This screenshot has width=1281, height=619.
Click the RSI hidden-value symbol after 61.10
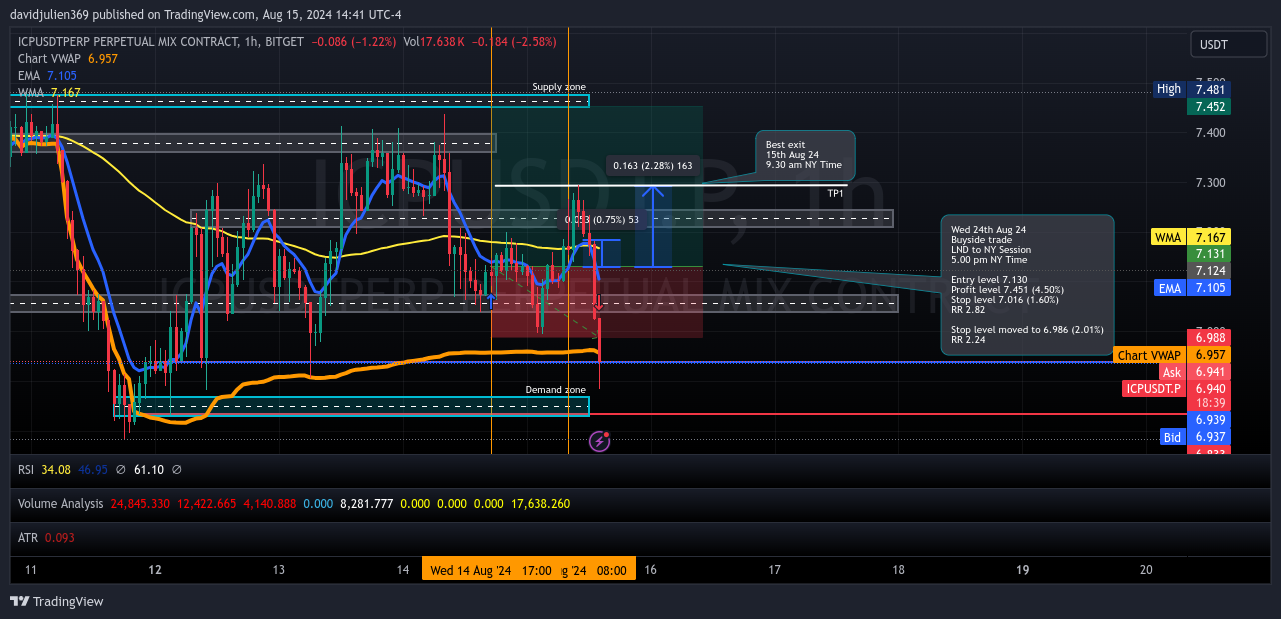[x=176, y=469]
